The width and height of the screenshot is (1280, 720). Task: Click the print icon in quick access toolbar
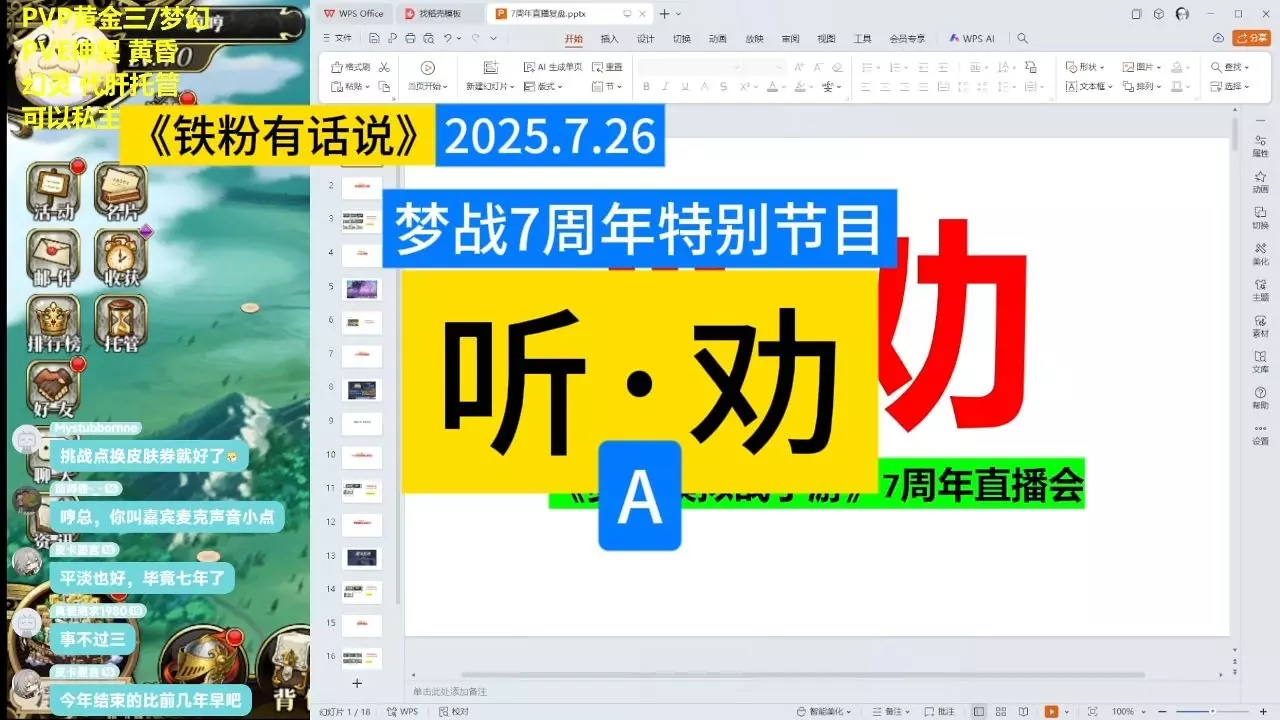410,39
